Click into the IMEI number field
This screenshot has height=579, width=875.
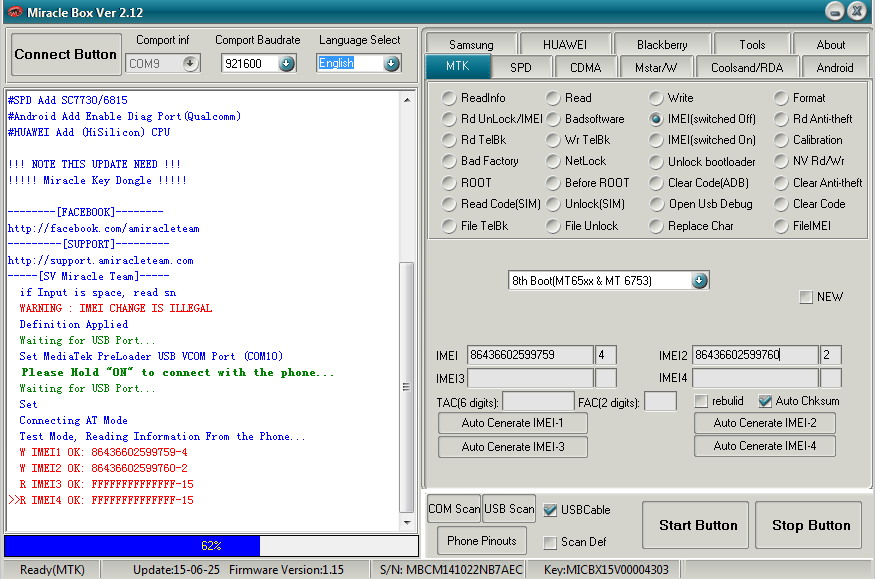click(x=530, y=355)
